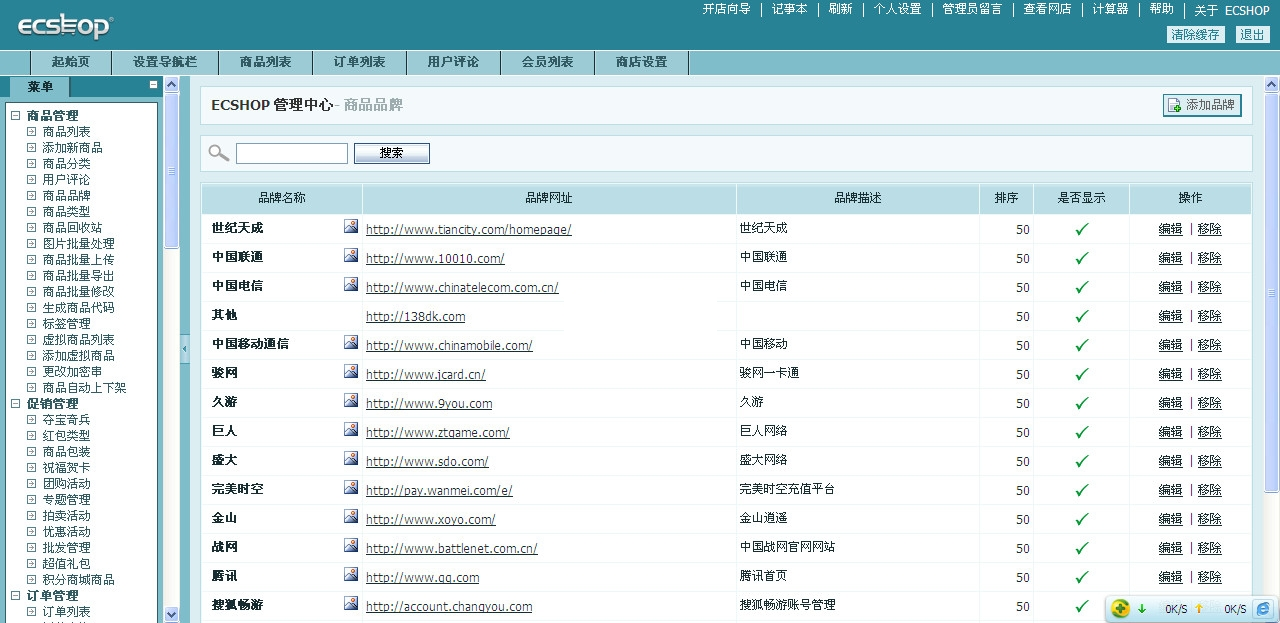Screen dimensions: 1280x623
Task: Open 个人设置 in top menu
Action: 897,9
